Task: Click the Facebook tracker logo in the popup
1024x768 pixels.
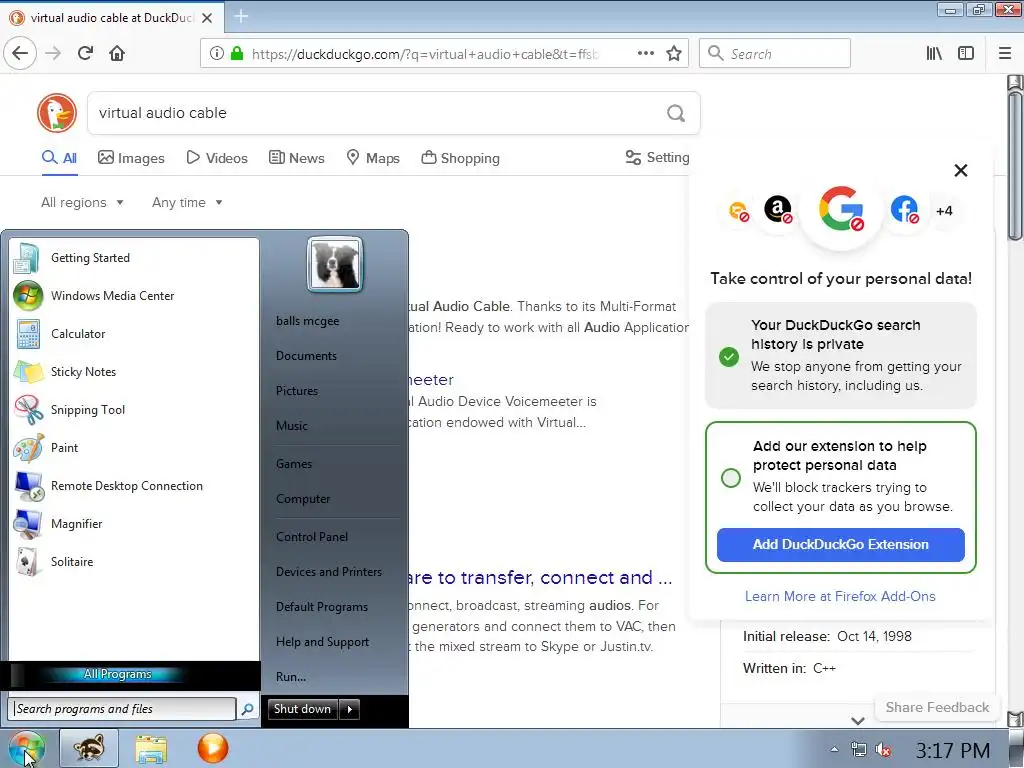Action: click(904, 210)
